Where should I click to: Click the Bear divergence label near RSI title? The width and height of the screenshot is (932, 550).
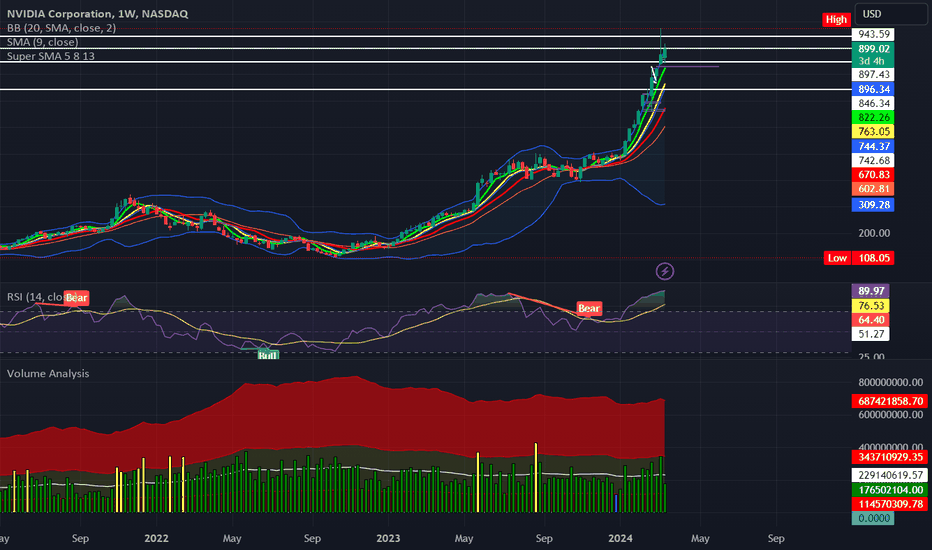coord(76,298)
